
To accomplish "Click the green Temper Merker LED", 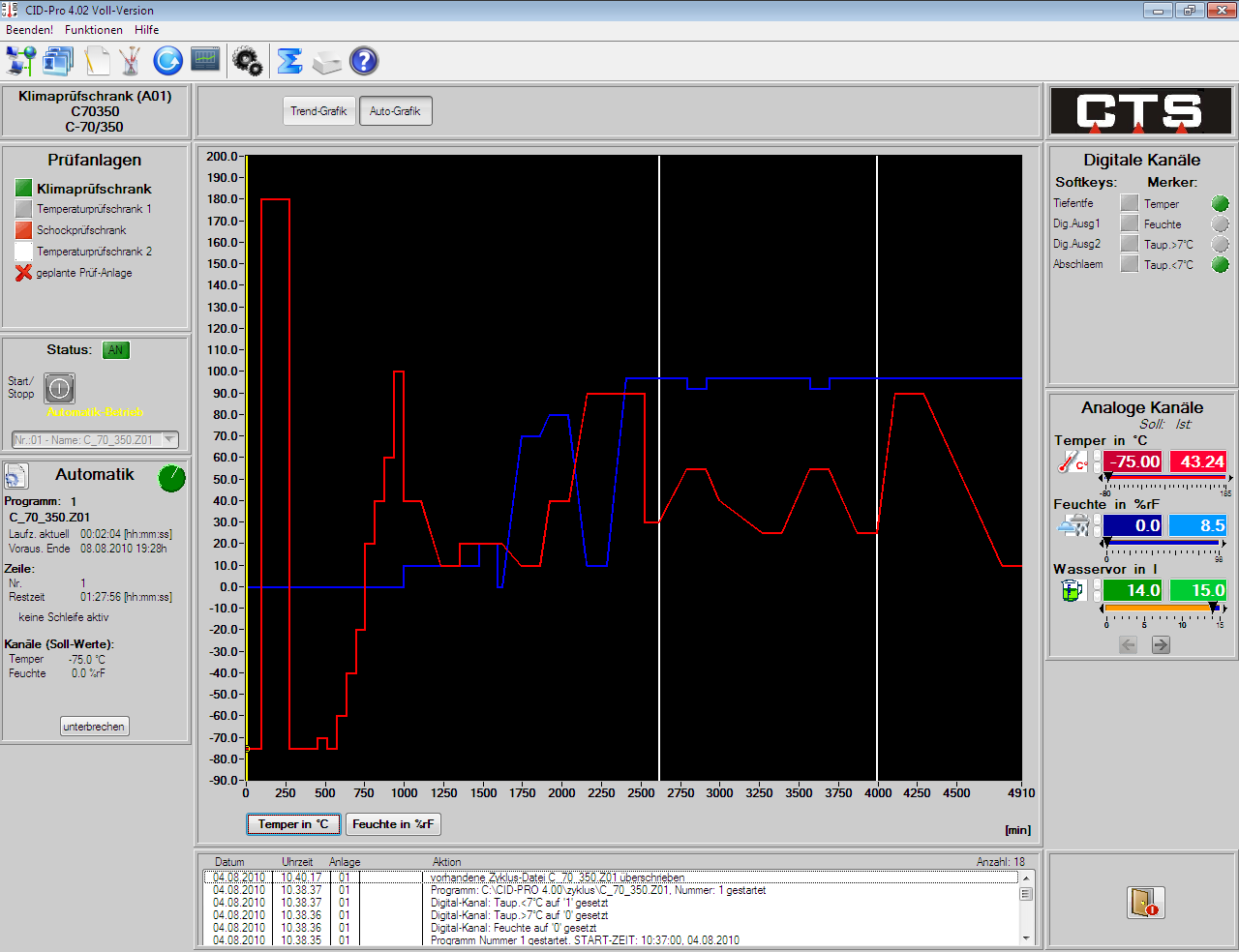I will 1220,203.
